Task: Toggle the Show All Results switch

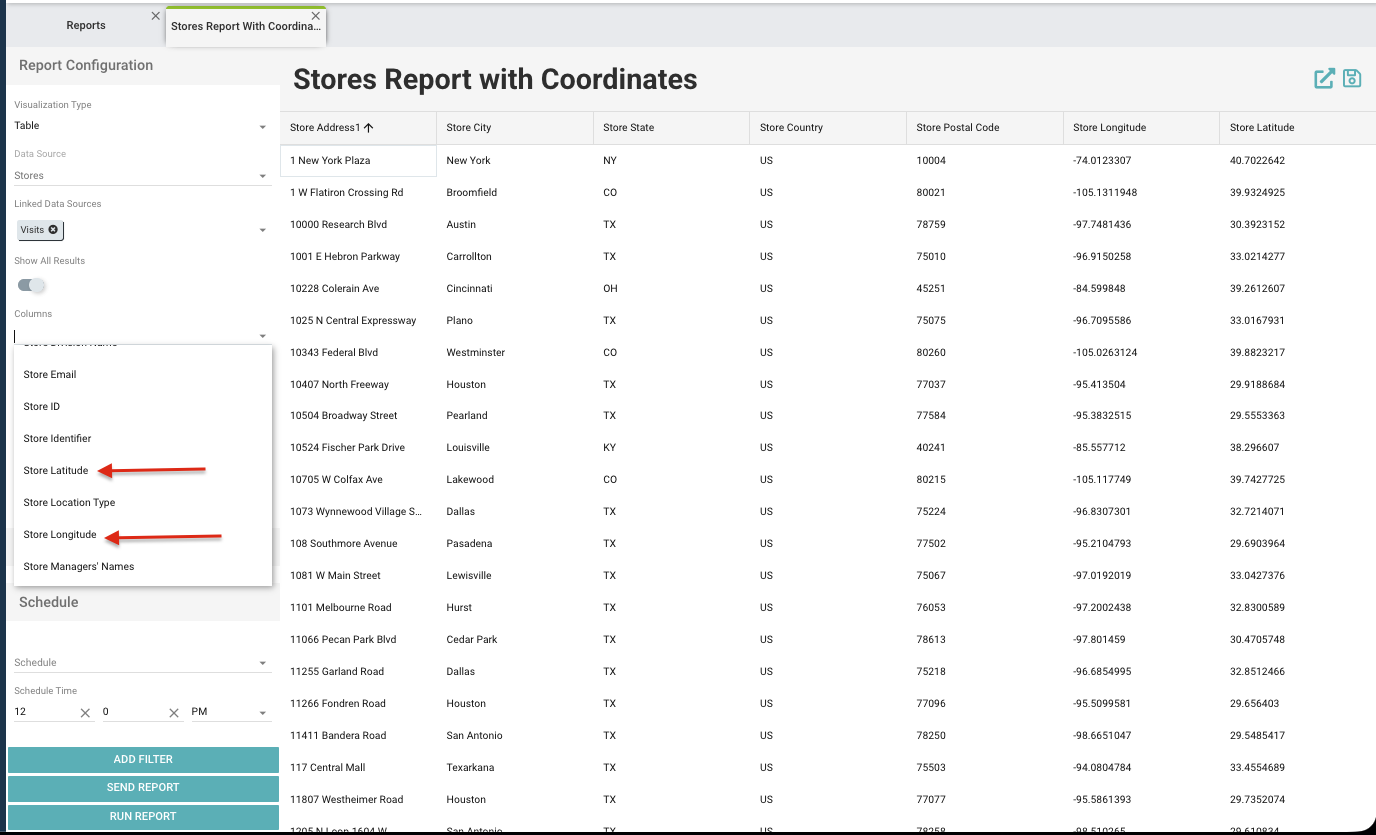Action: pyautogui.click(x=32, y=286)
